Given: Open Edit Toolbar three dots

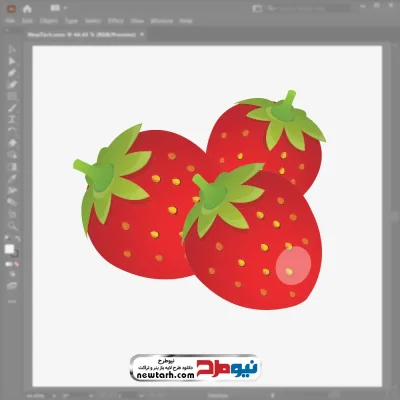Looking at the screenshot, I should (x=12, y=301).
